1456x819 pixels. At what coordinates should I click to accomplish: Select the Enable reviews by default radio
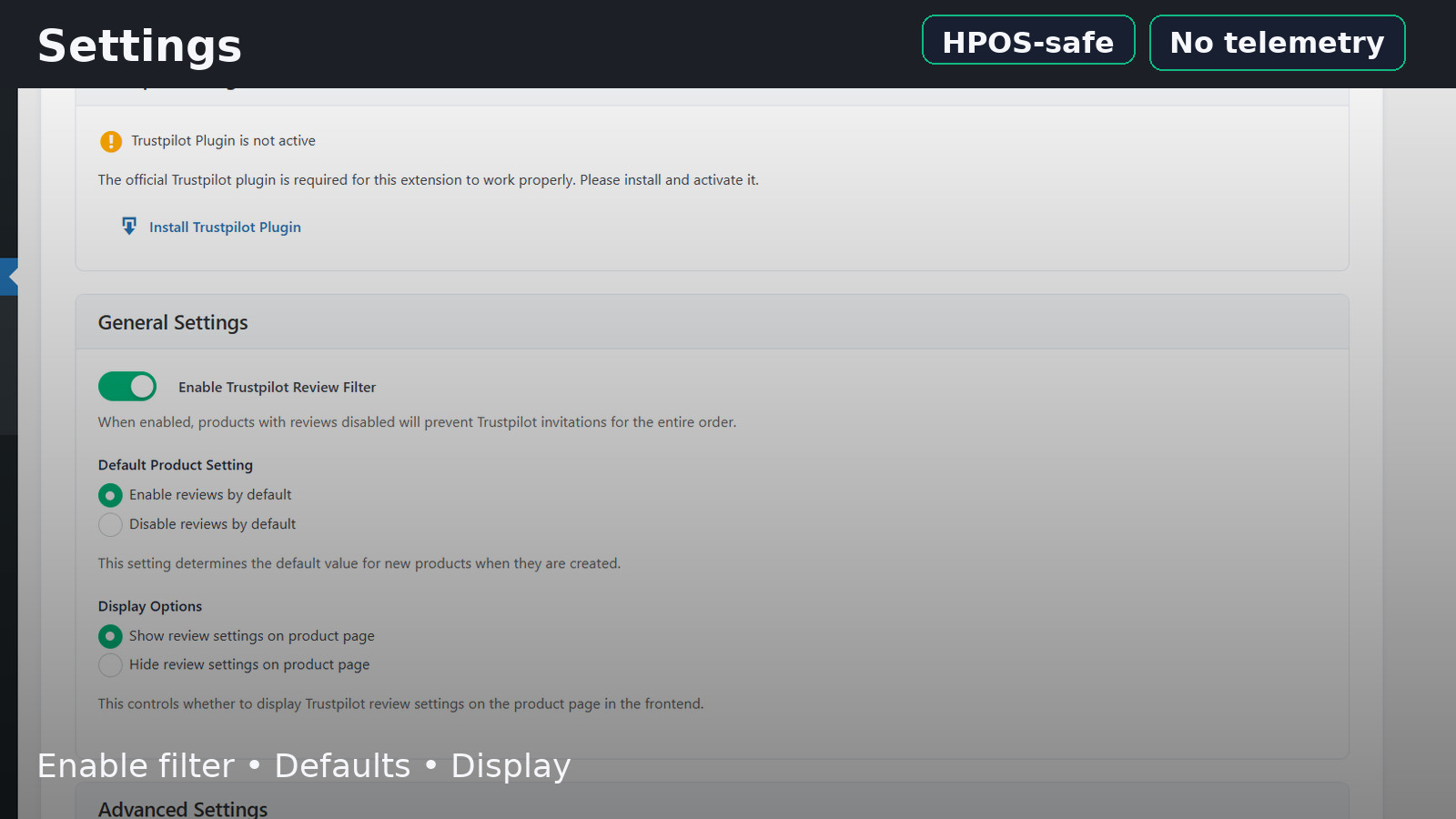click(110, 495)
